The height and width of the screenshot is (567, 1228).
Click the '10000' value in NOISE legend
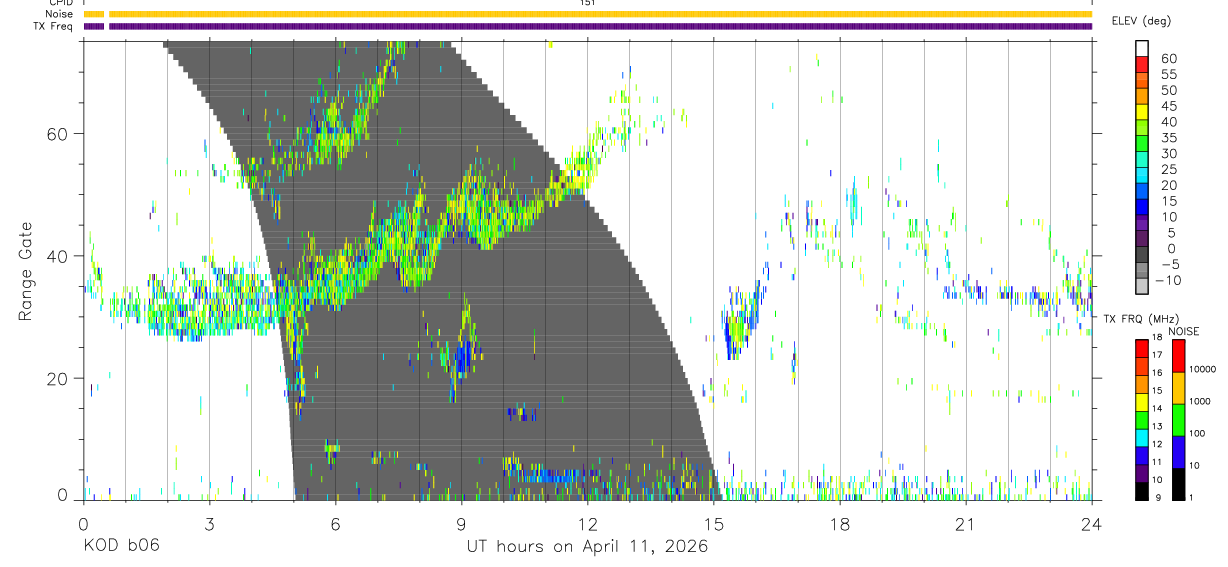(1203, 369)
